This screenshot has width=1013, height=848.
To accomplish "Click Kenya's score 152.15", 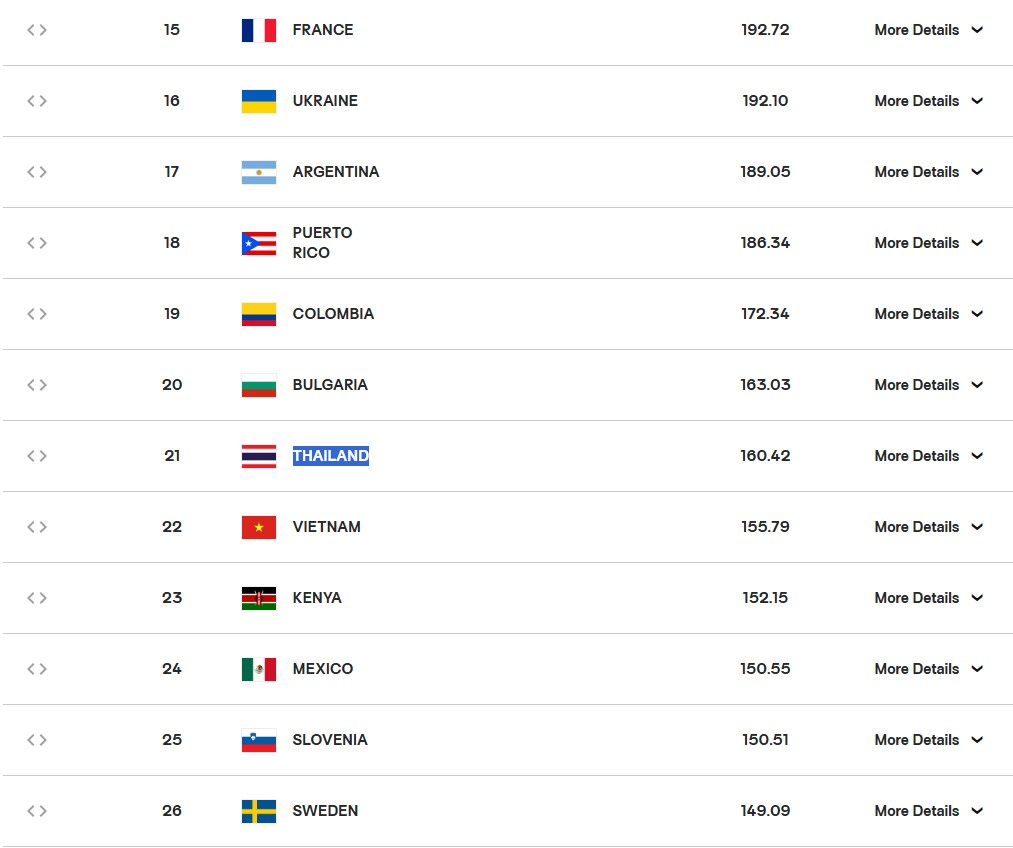I will 765,598.
